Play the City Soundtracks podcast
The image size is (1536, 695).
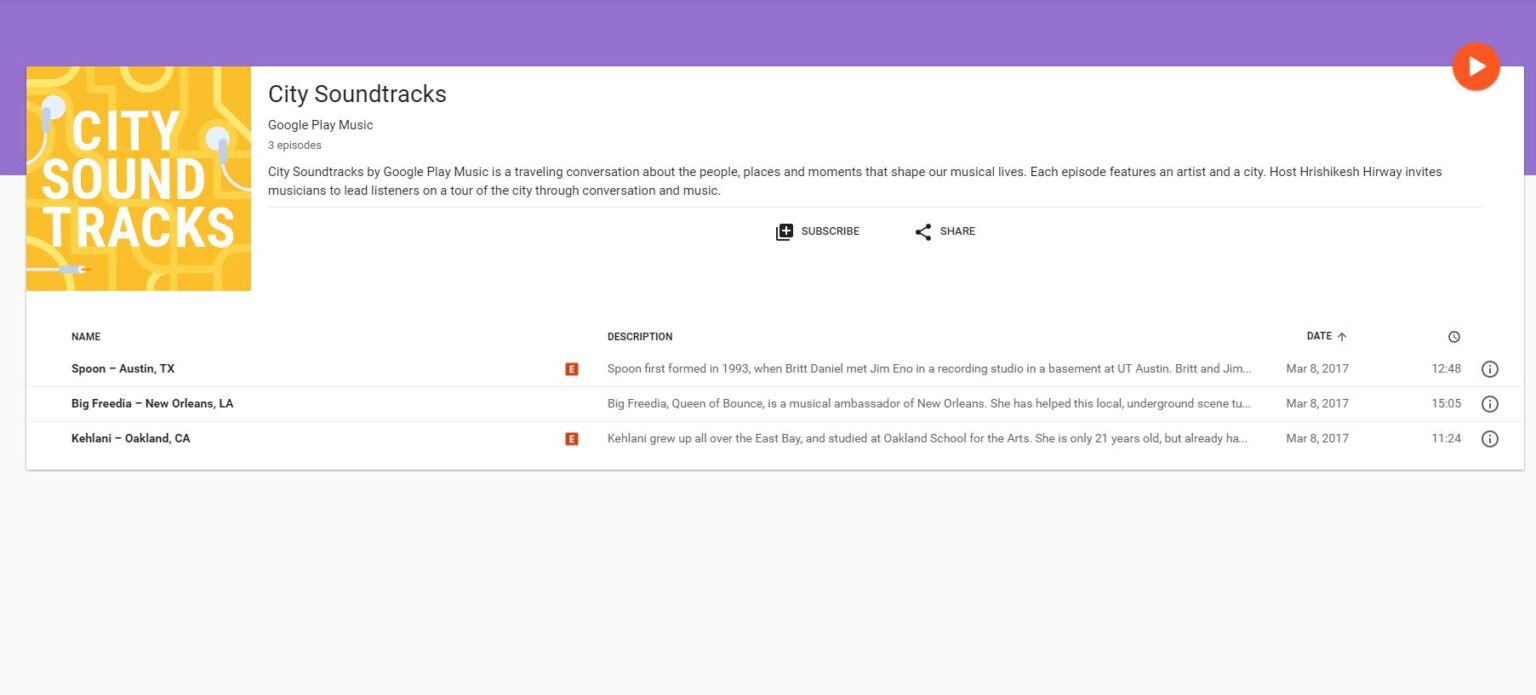(x=1475, y=65)
